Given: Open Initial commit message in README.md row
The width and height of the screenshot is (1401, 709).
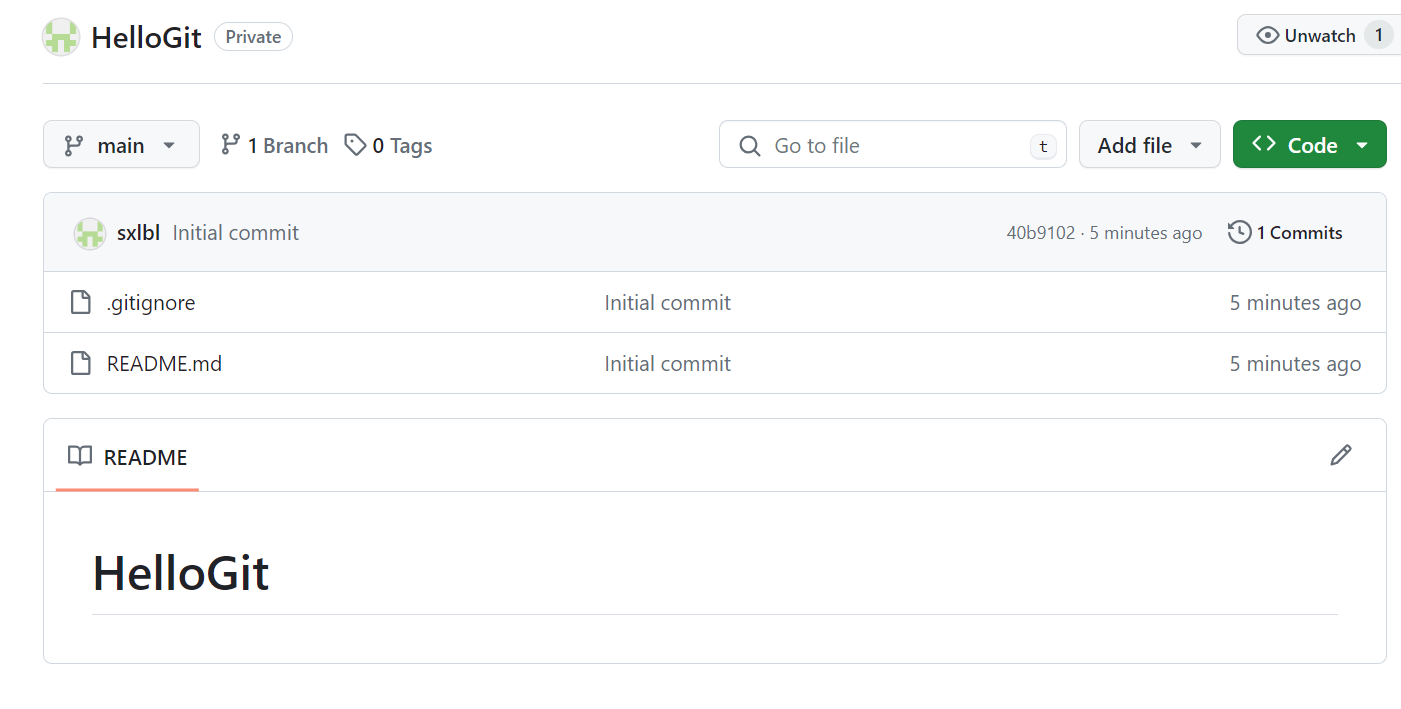Looking at the screenshot, I should [x=667, y=364].
